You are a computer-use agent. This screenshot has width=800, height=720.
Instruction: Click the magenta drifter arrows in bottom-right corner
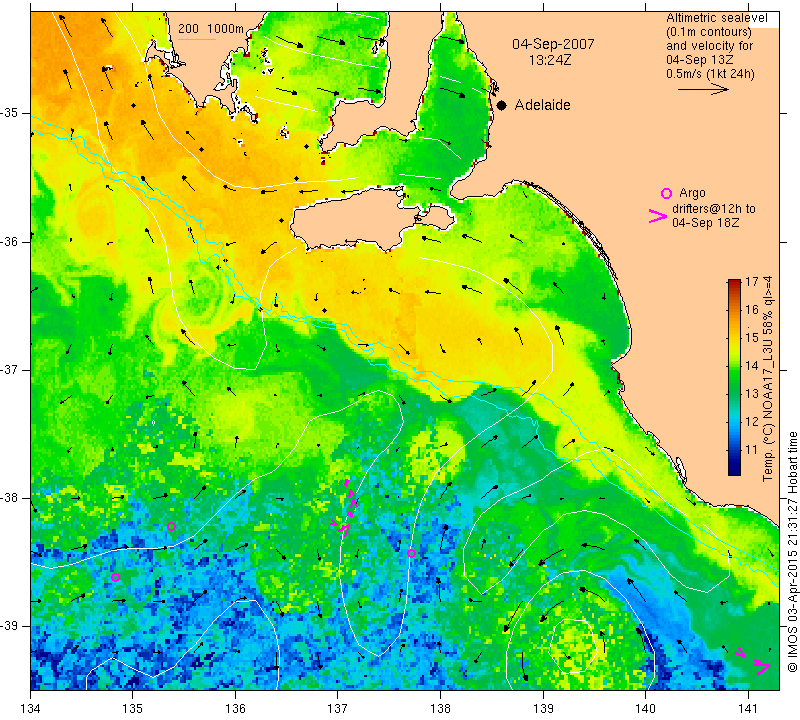tap(754, 661)
